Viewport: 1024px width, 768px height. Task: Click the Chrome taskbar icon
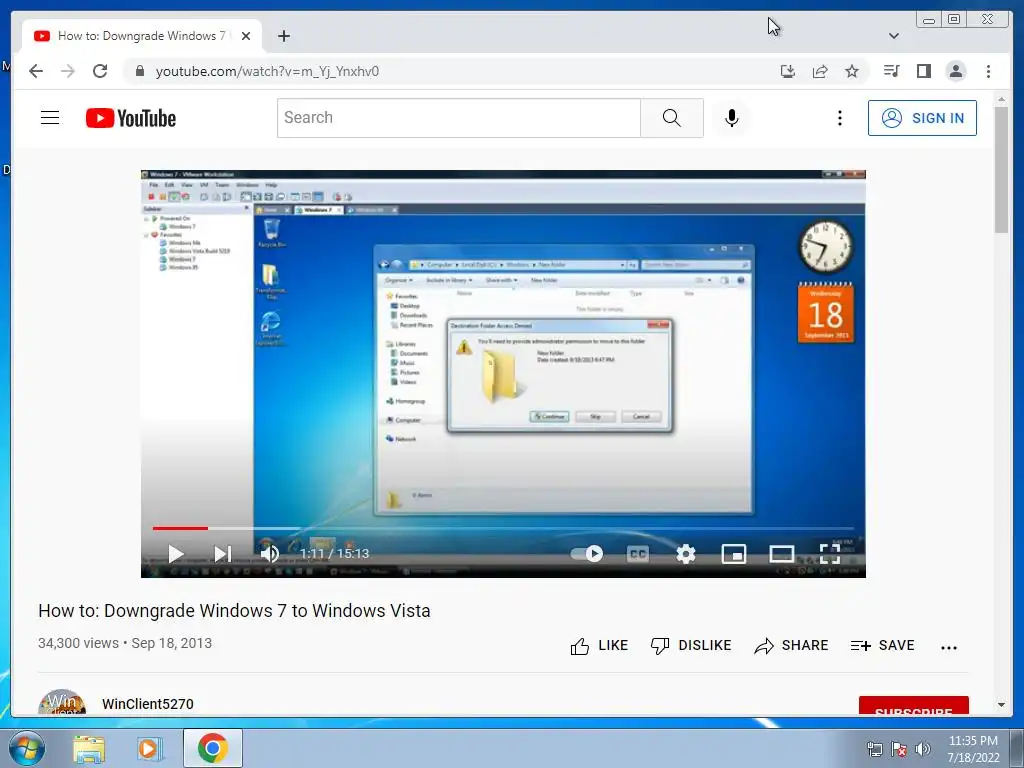[x=212, y=748]
